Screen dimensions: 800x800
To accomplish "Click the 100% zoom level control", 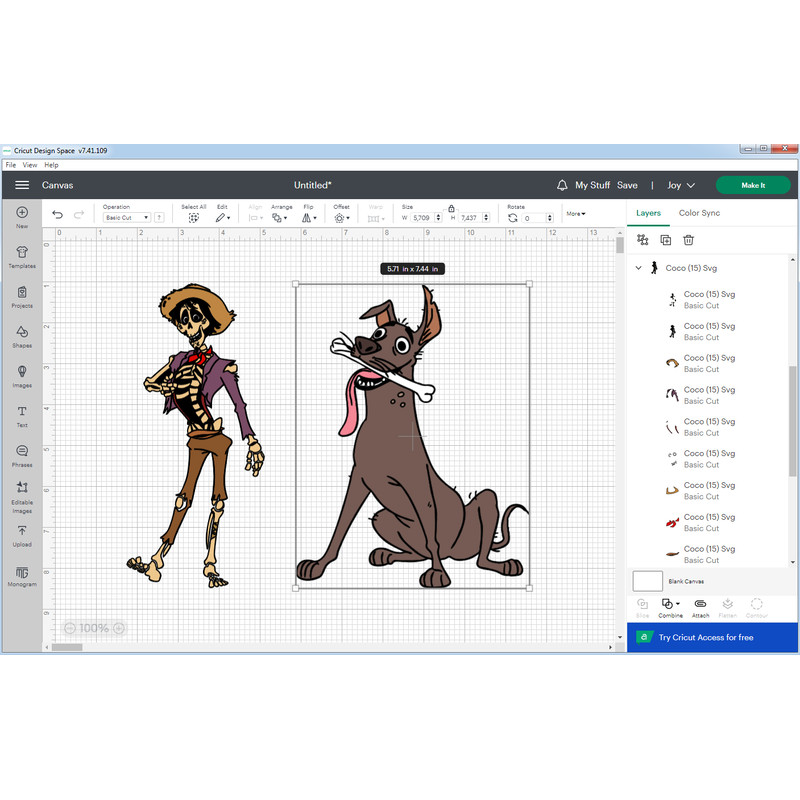I will (94, 628).
